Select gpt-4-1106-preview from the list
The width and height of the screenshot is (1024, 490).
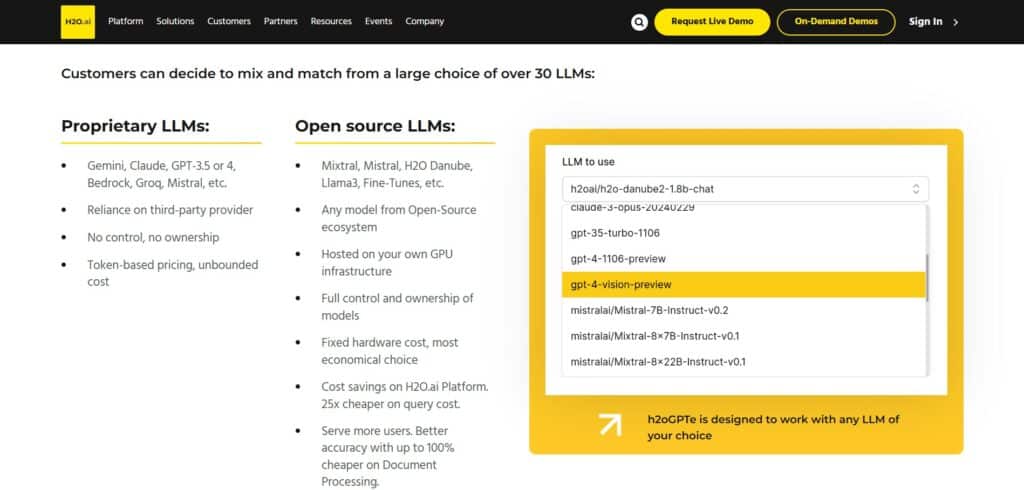pos(744,259)
